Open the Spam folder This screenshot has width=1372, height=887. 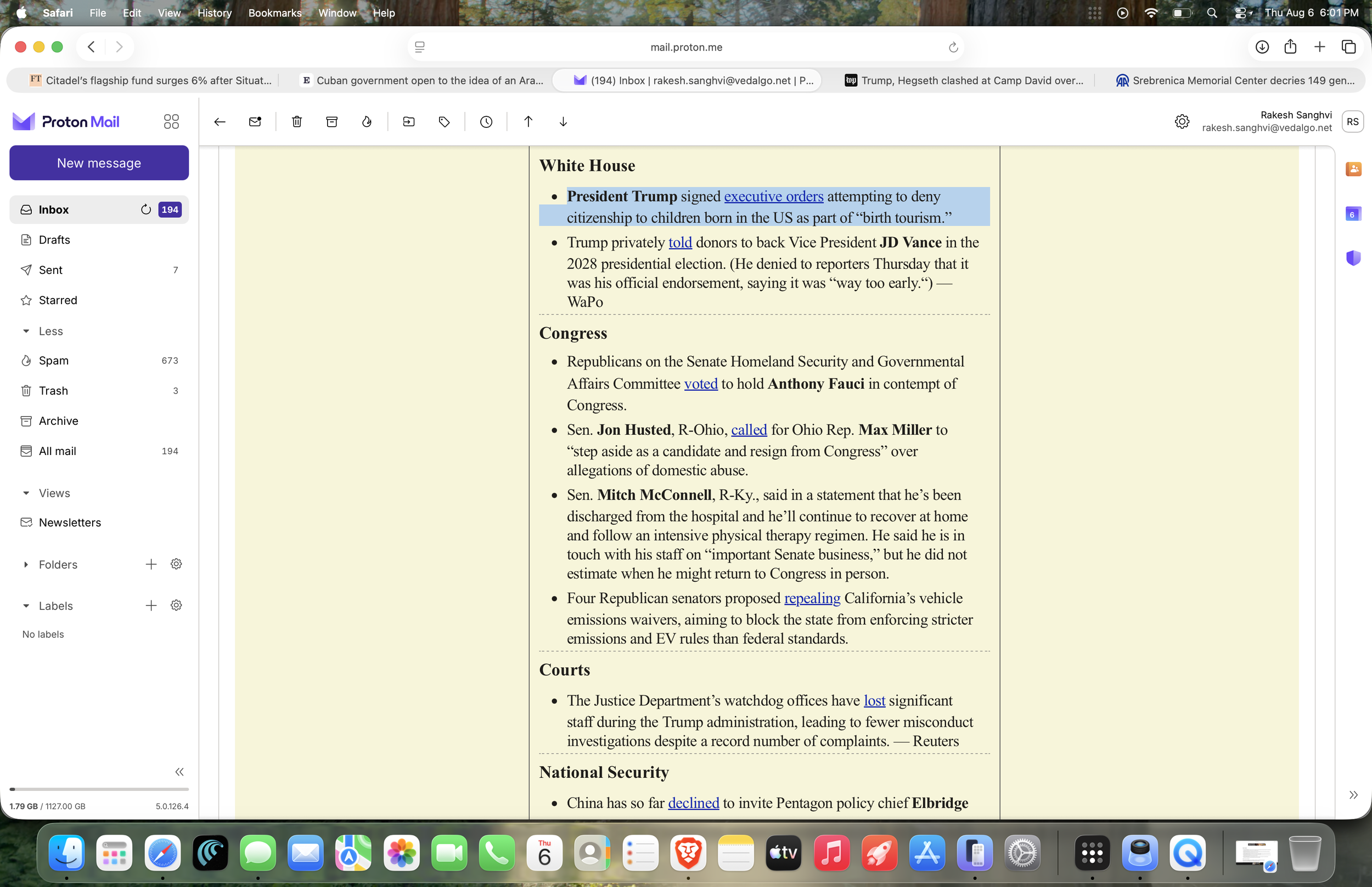click(99, 361)
